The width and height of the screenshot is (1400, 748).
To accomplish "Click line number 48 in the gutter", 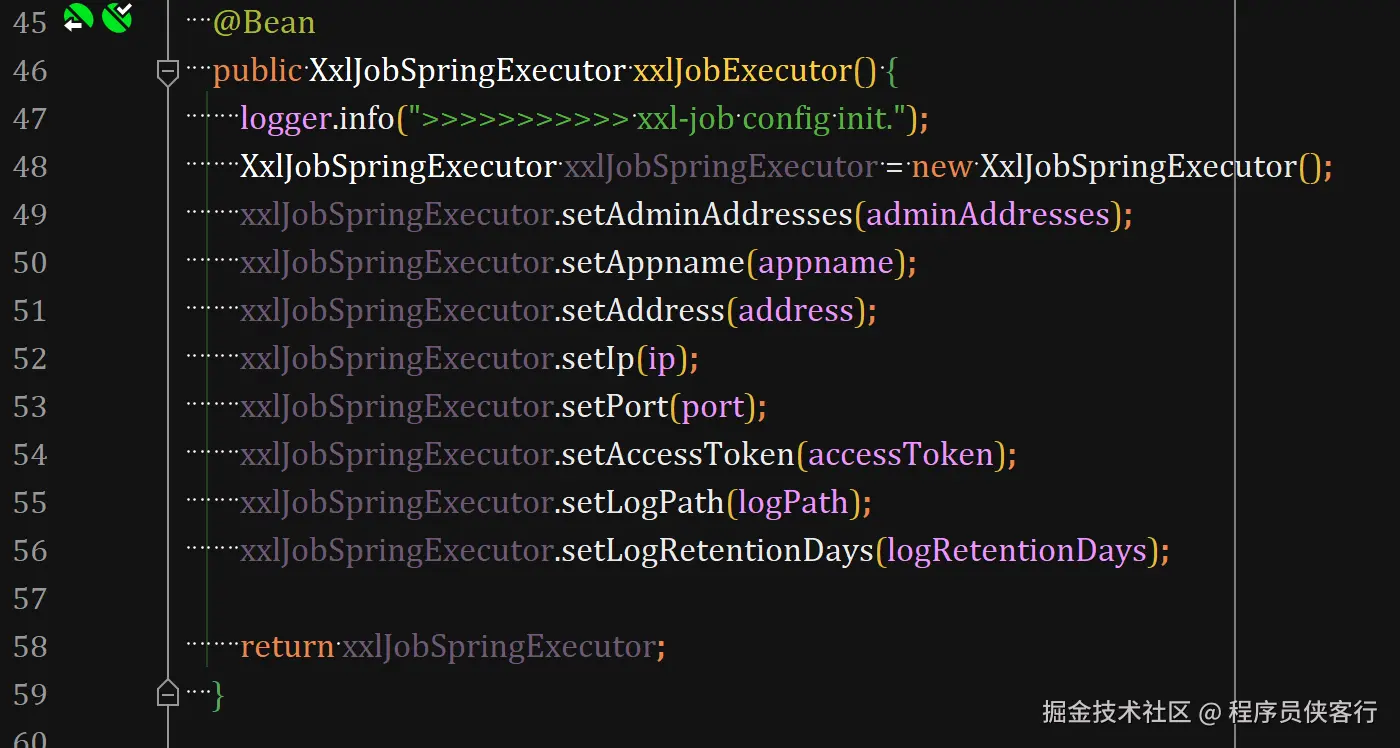I will 30,167.
